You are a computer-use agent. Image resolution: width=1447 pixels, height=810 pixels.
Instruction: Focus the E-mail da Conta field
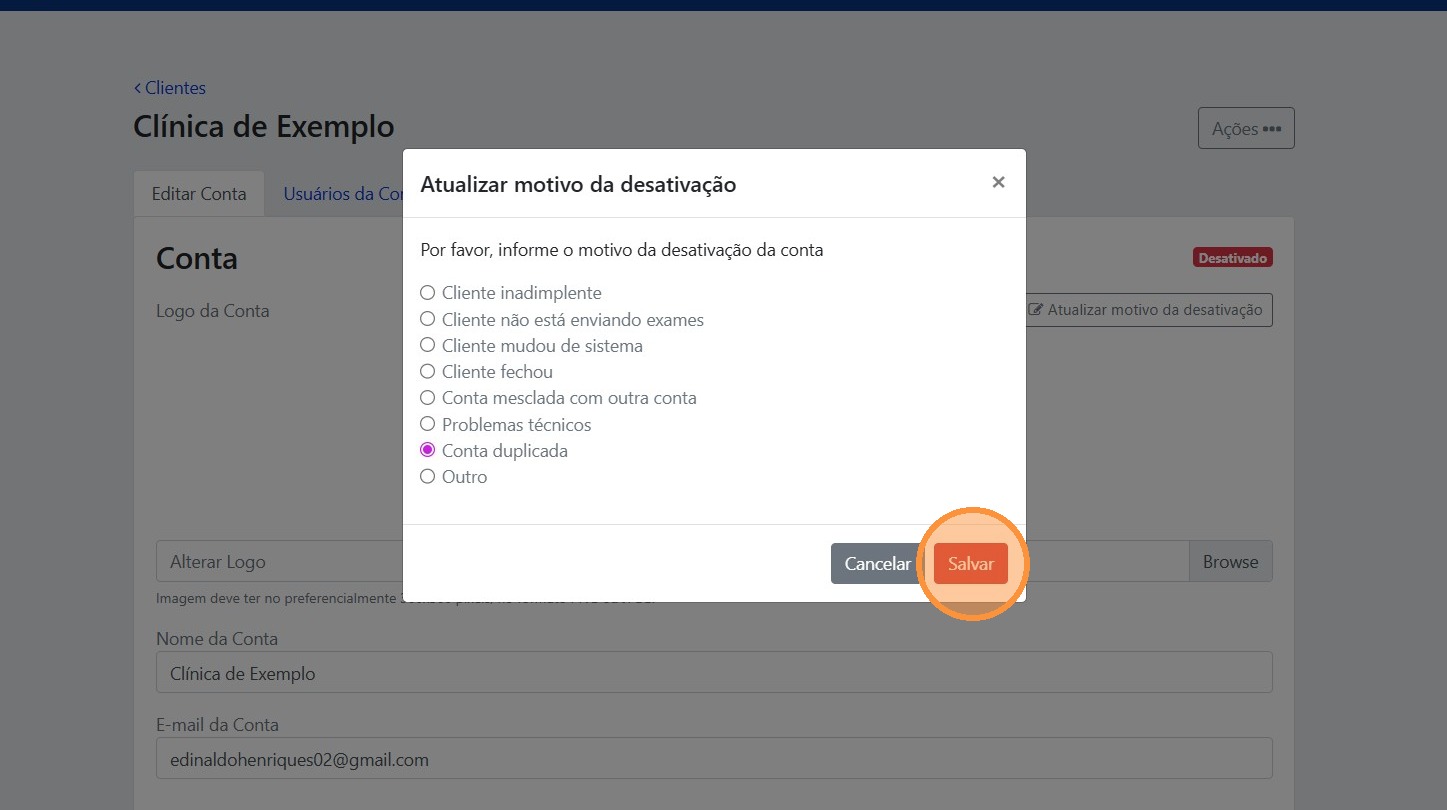click(713, 759)
